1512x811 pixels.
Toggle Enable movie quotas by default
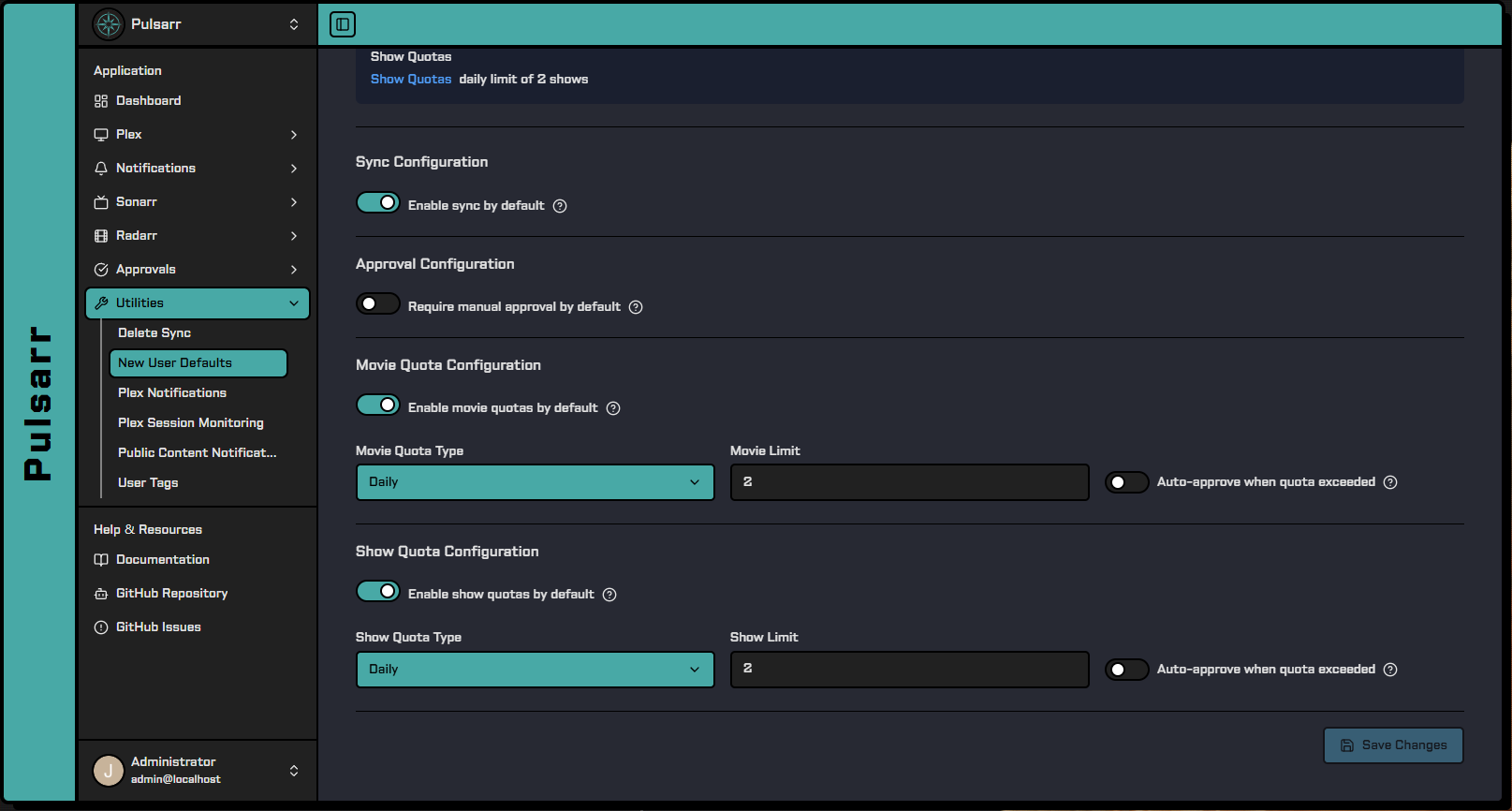(378, 405)
